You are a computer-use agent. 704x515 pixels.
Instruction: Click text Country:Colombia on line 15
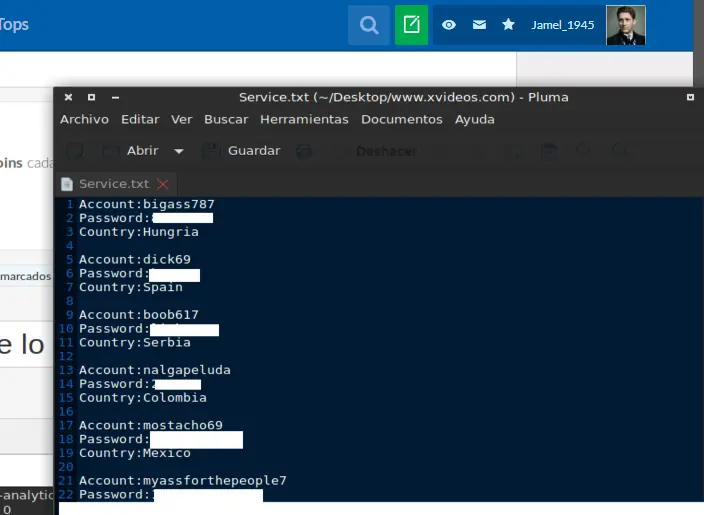(143, 398)
